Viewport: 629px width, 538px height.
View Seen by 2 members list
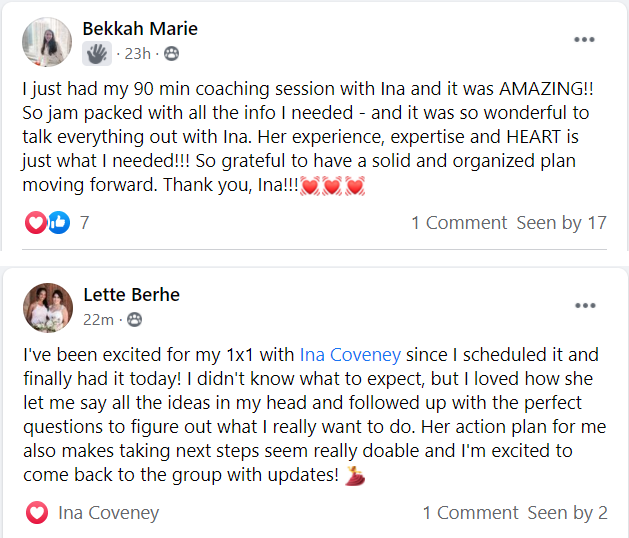pyautogui.click(x=567, y=513)
